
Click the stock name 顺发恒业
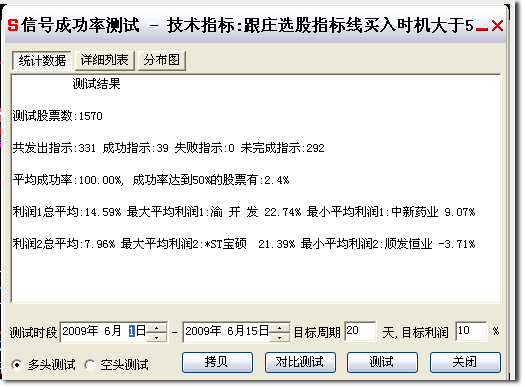tap(408, 244)
